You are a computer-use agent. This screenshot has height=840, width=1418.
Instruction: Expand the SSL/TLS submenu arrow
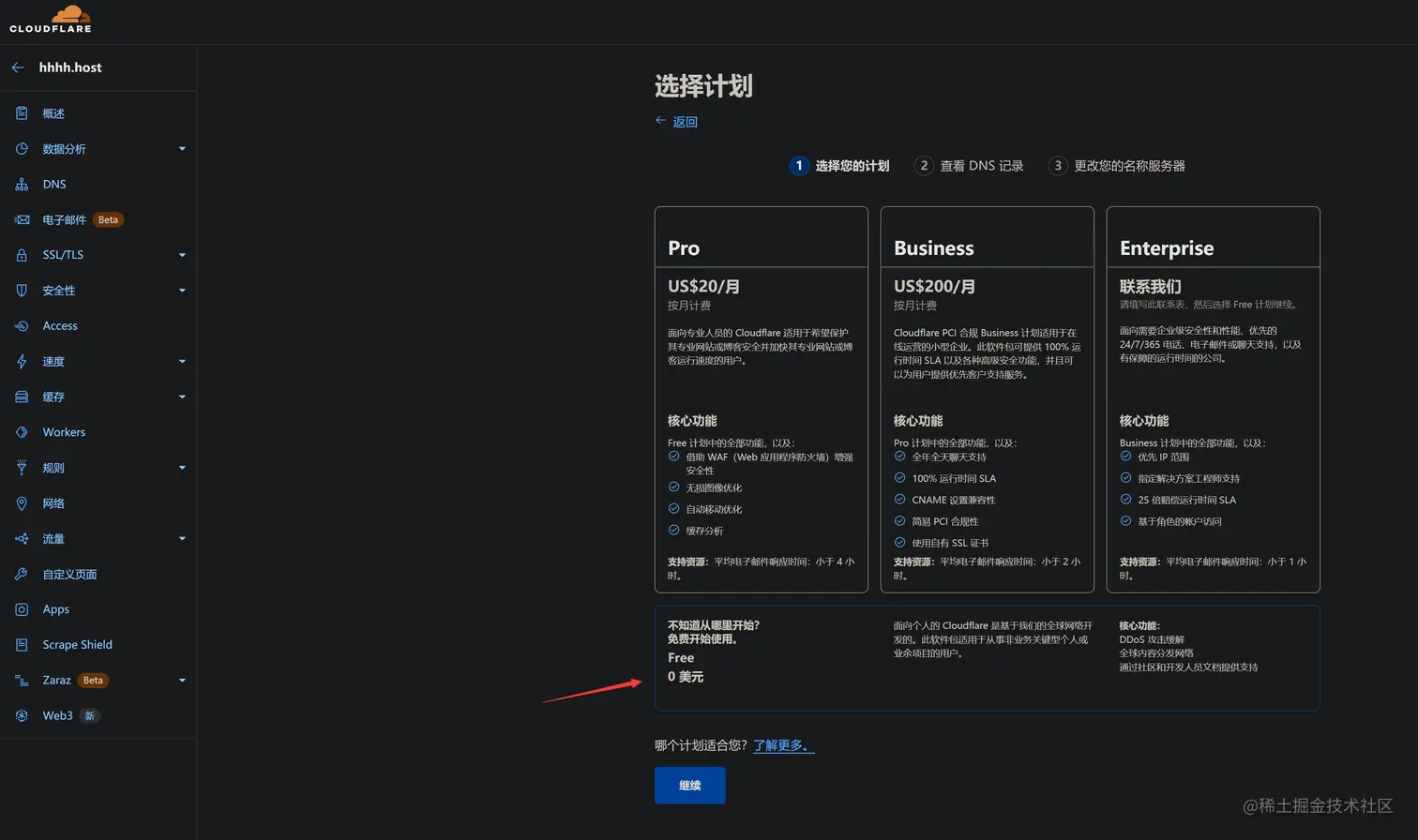(x=182, y=255)
